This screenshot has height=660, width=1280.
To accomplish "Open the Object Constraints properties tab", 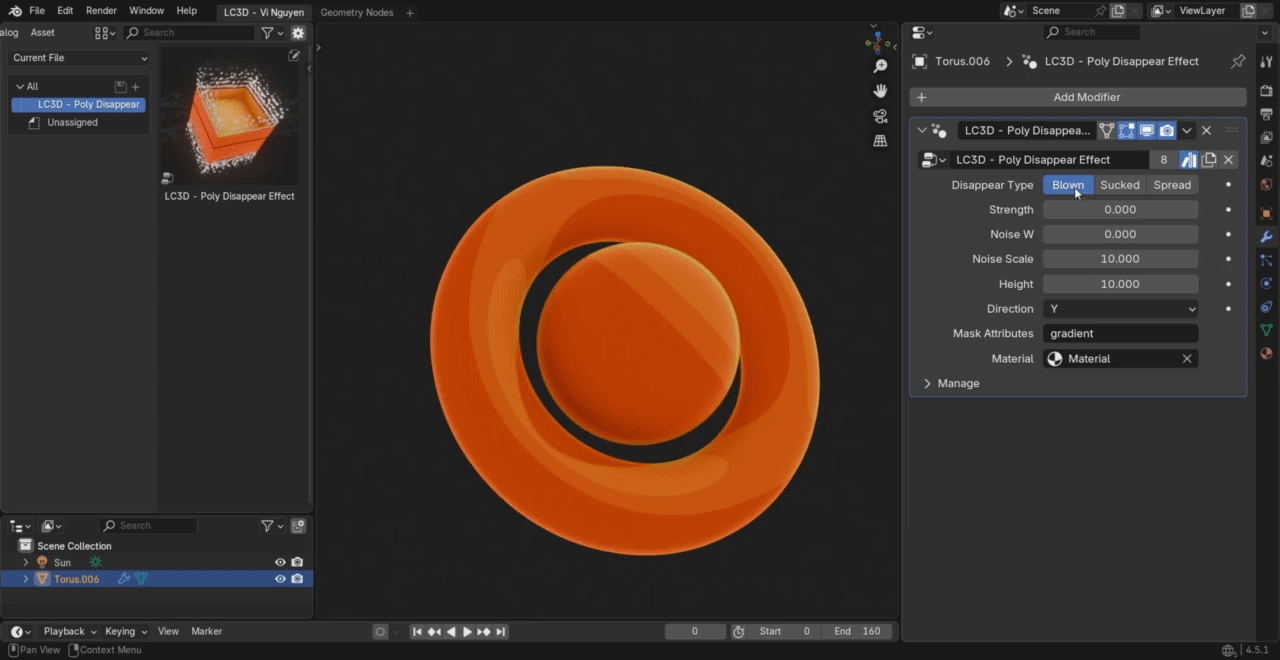I will pos(1266,307).
